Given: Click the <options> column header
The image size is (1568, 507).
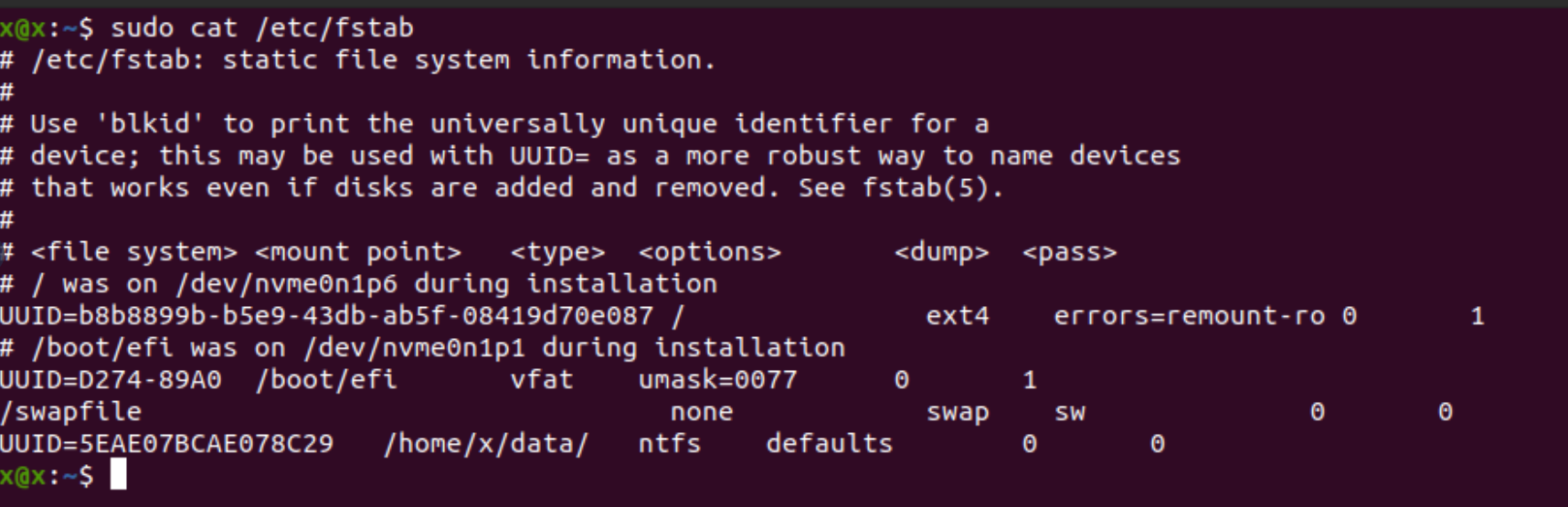Looking at the screenshot, I should [710, 252].
